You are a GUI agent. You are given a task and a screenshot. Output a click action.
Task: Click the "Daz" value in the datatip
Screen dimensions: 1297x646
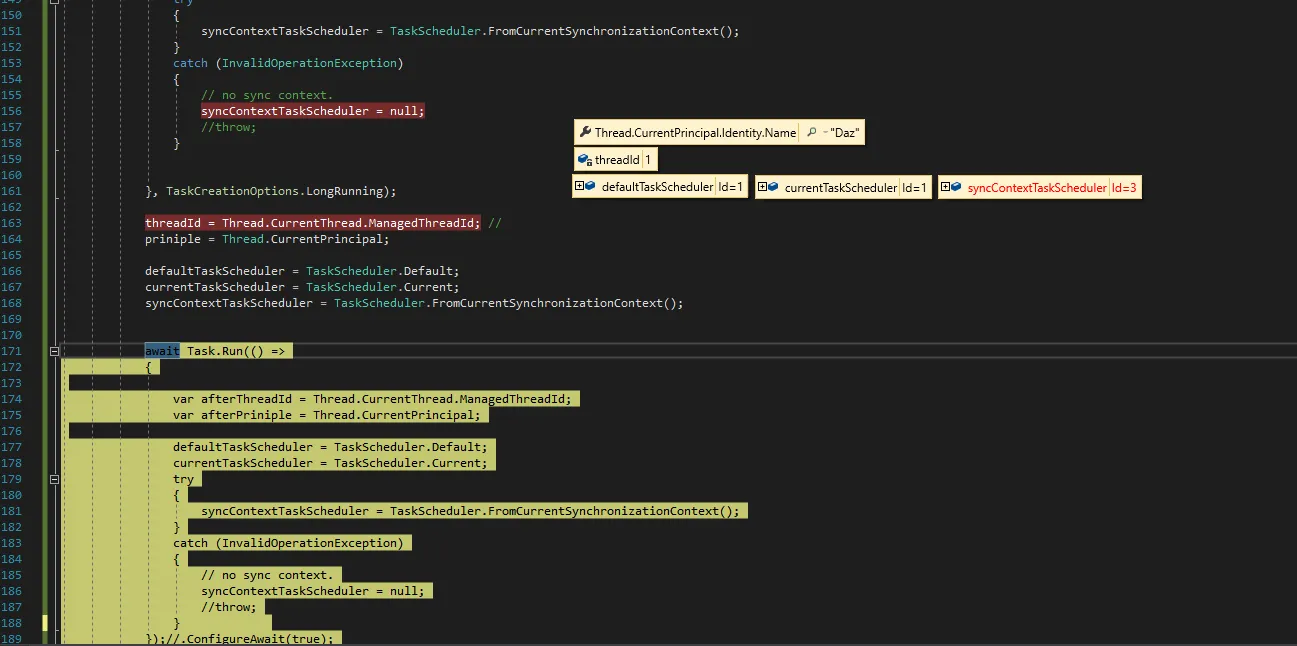tap(846, 133)
